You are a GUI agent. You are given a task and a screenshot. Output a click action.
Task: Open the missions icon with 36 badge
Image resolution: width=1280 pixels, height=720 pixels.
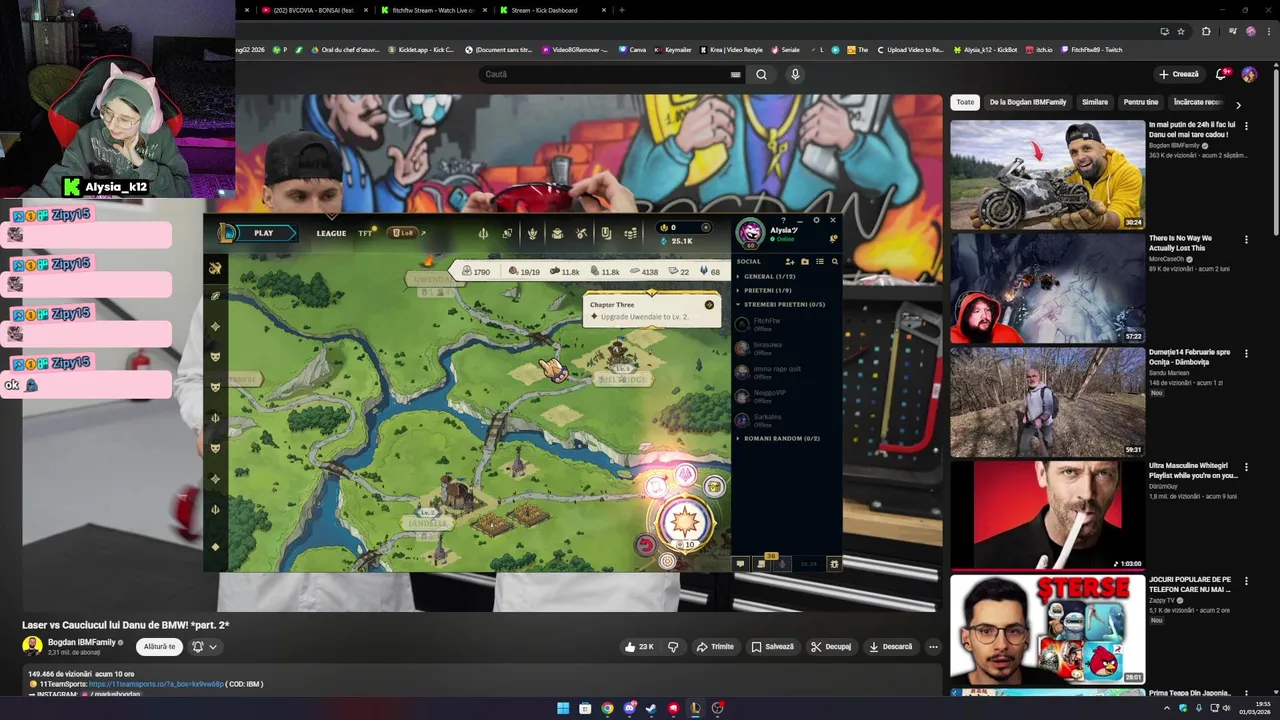(x=762, y=563)
